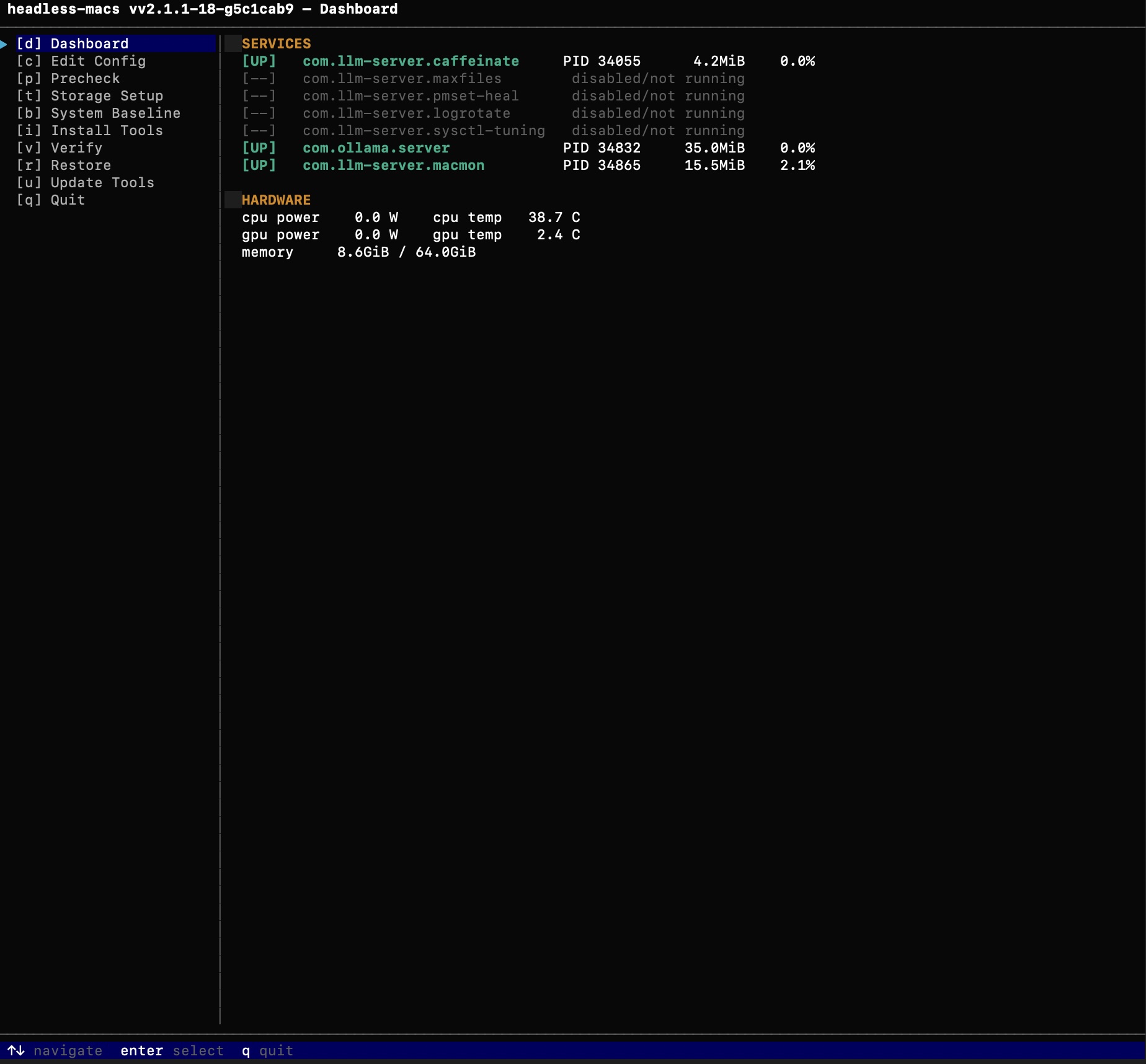Open the [t] Storage Setup entry

point(90,95)
